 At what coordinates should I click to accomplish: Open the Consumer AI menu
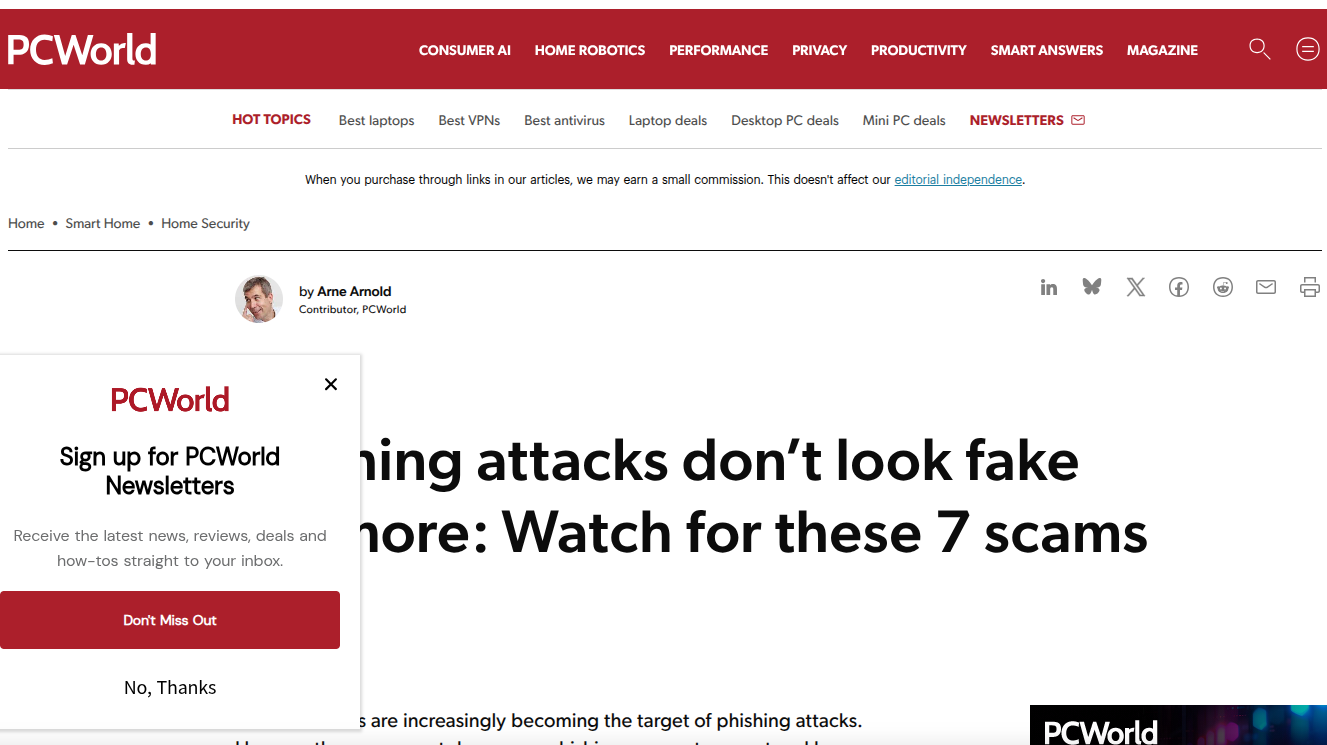coord(465,50)
